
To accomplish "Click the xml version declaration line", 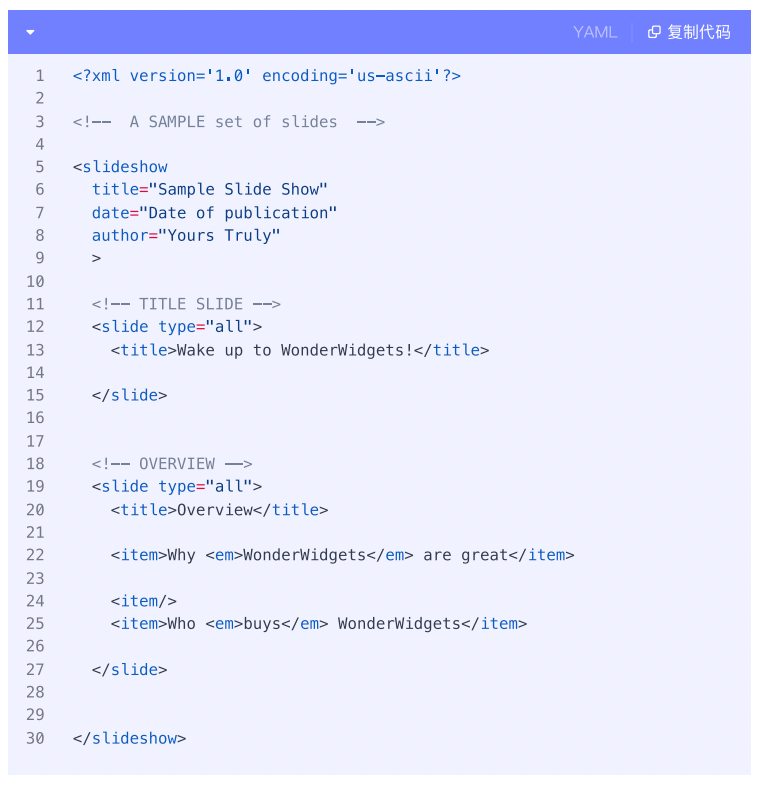I will [266, 75].
